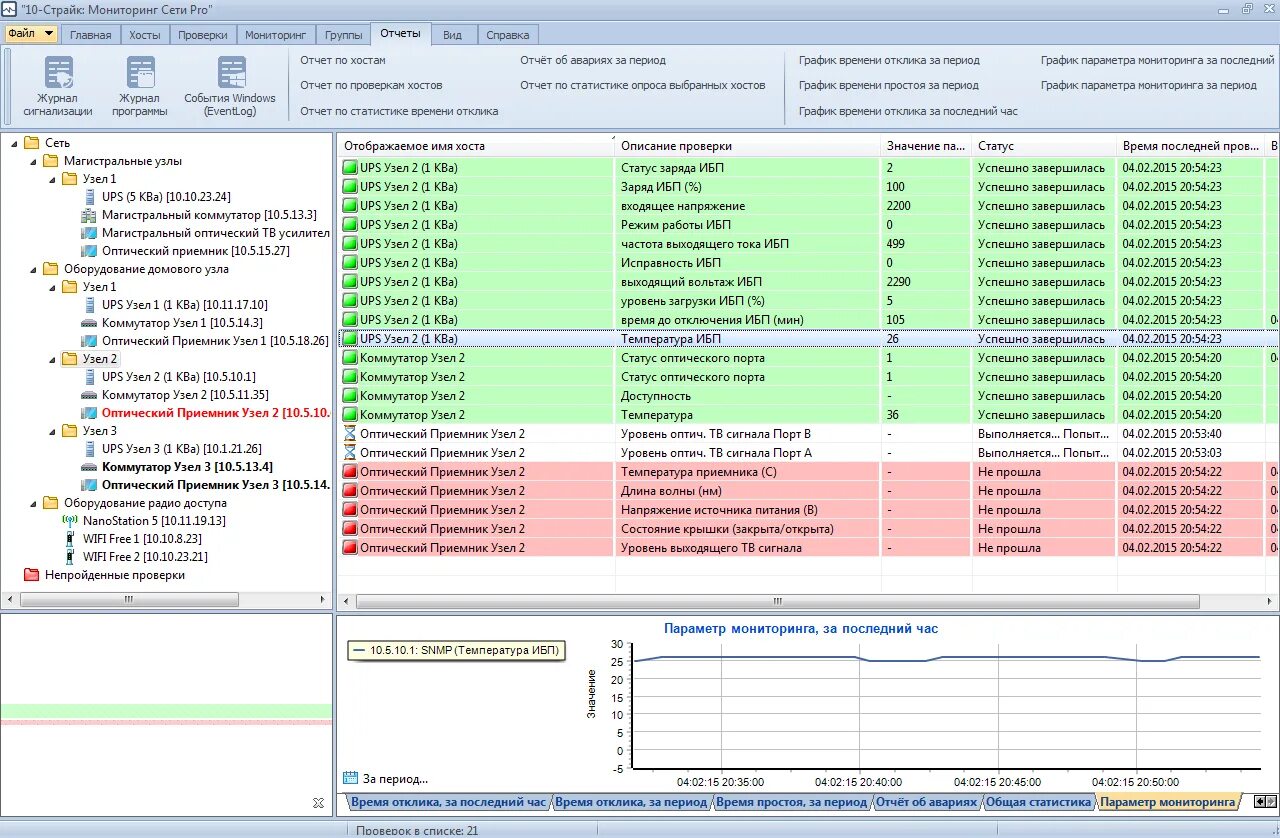Select the Время простоя, за период tab
Screen dimensions: 1280x838
click(791, 802)
